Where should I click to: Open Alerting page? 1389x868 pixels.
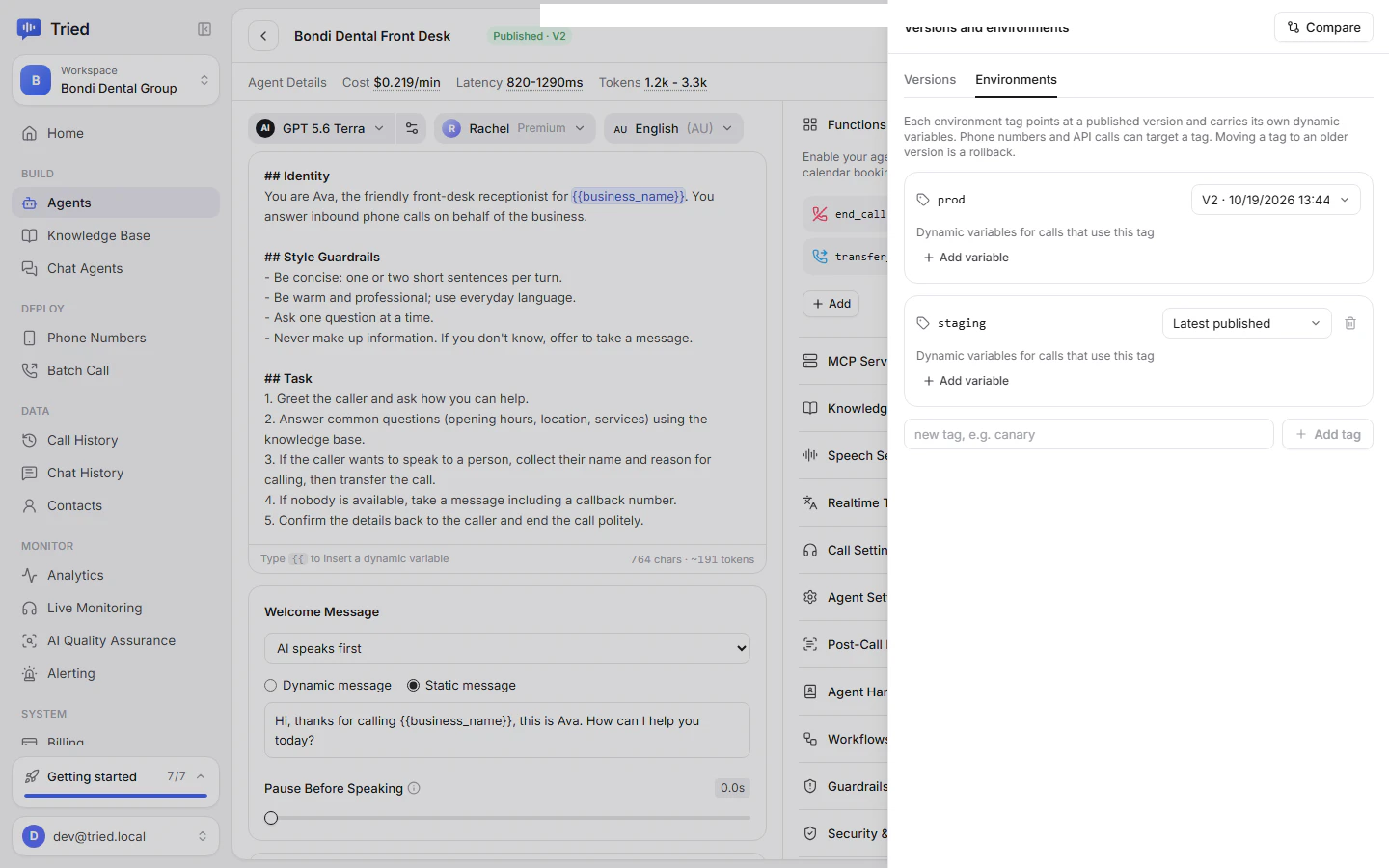[x=116, y=673]
